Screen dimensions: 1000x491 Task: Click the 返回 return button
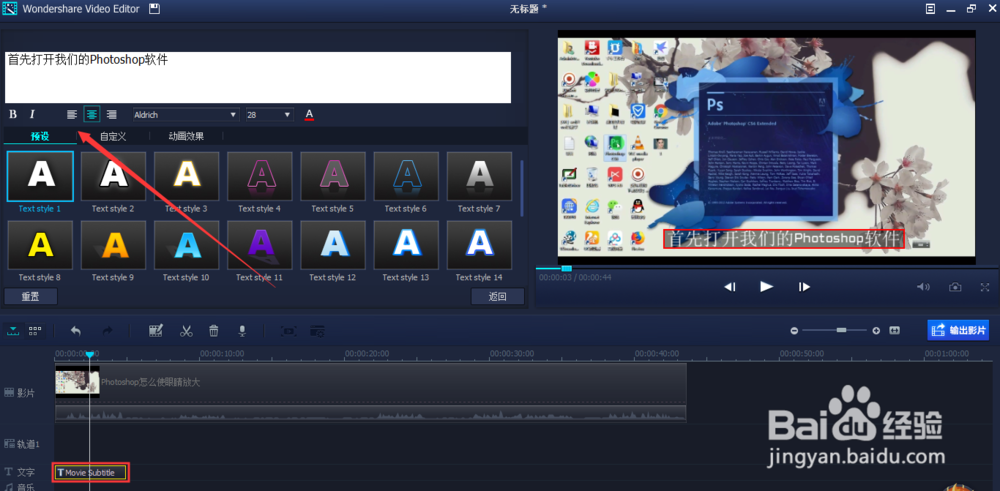pyautogui.click(x=497, y=297)
